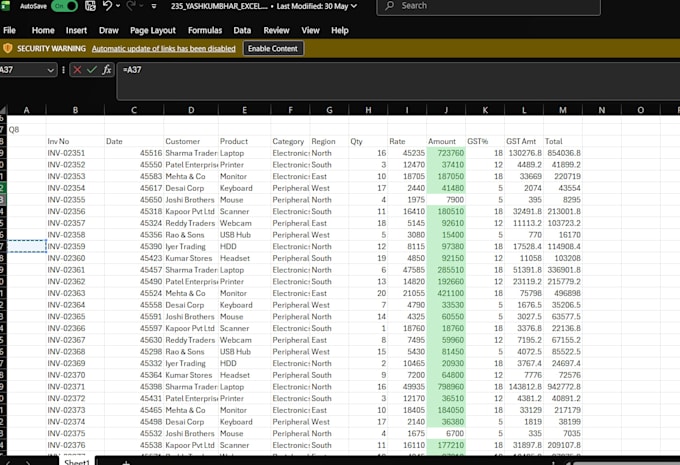Image resolution: width=680 pixels, height=465 pixels.
Task: Expand the Redo history dropdown arrow
Action: pyautogui.click(x=141, y=6)
